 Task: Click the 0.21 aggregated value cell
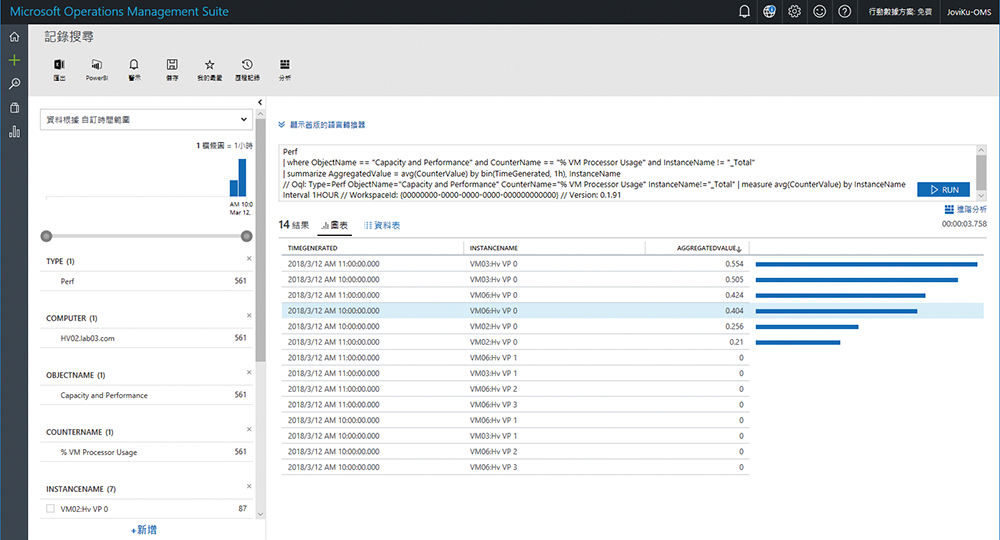[736, 342]
